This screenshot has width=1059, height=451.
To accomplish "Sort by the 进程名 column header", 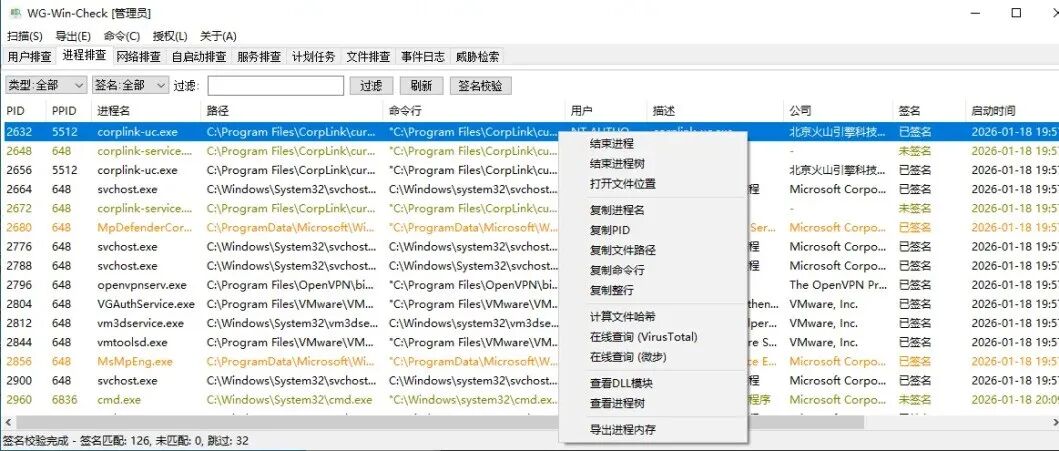I will pos(146,111).
